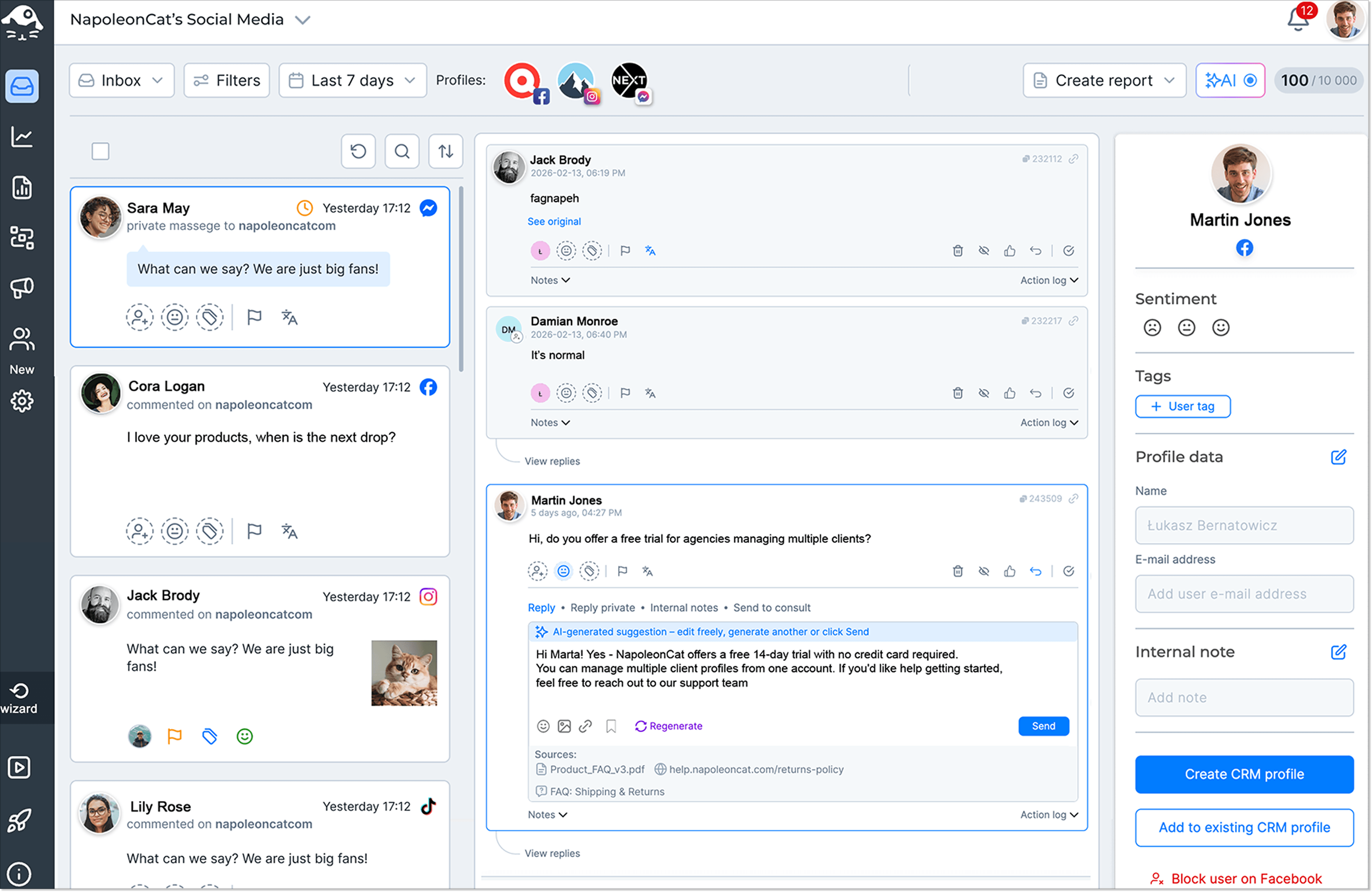Translate Sara May's message
Screen dimensions: 1372x892
289,317
